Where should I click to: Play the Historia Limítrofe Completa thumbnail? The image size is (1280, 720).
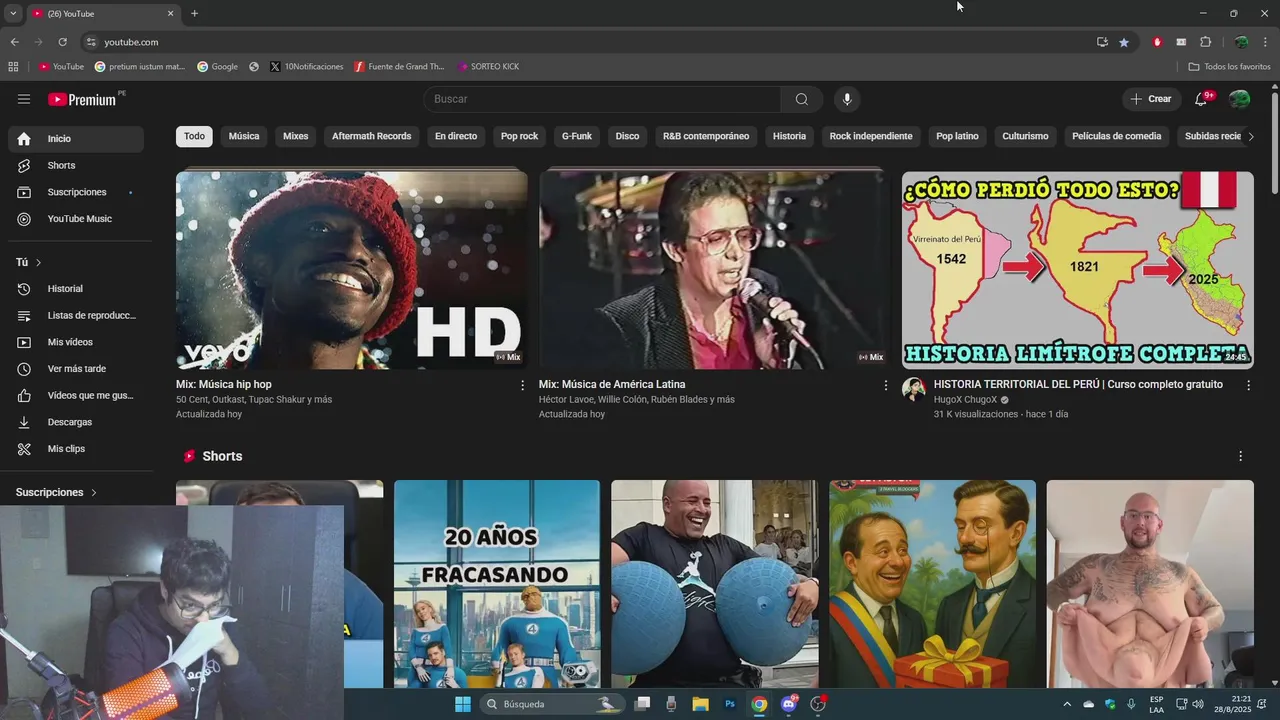point(1078,270)
